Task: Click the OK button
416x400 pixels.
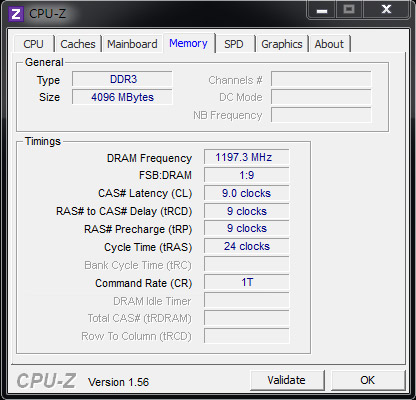Action: [x=368, y=380]
